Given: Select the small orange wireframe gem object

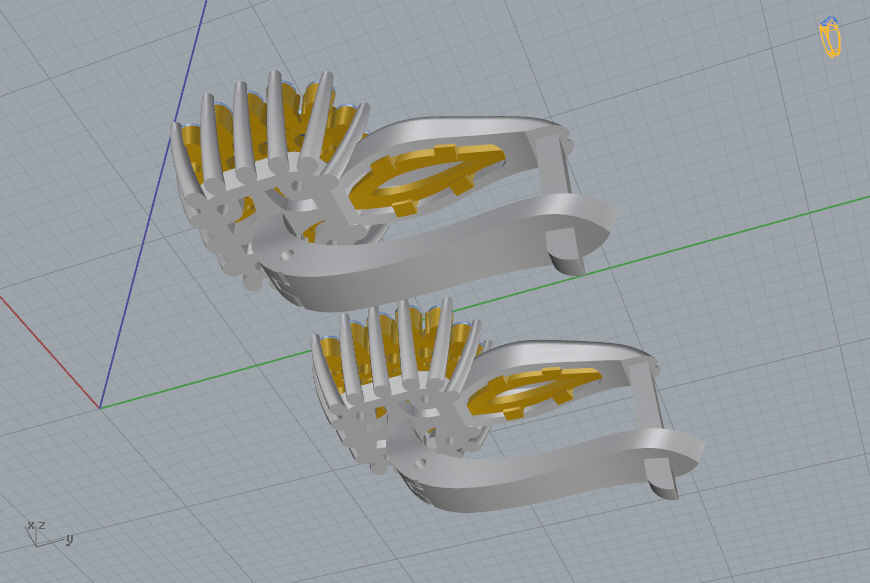Looking at the screenshot, I should 830,37.
